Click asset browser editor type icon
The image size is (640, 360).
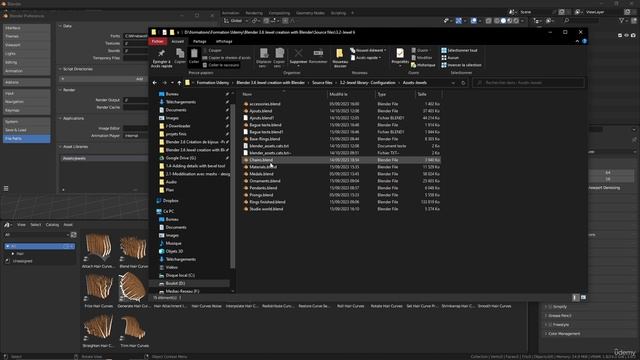7,225
